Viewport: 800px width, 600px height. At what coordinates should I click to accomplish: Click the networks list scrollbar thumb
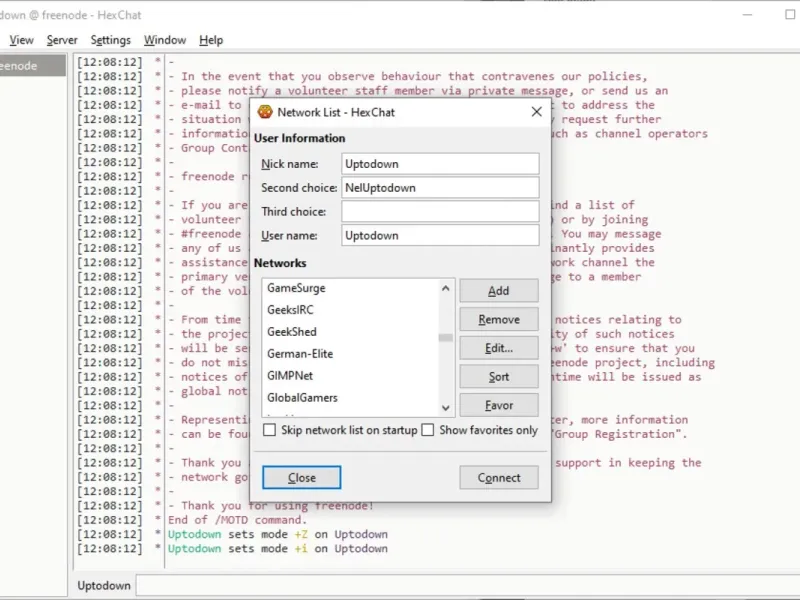pyautogui.click(x=445, y=338)
